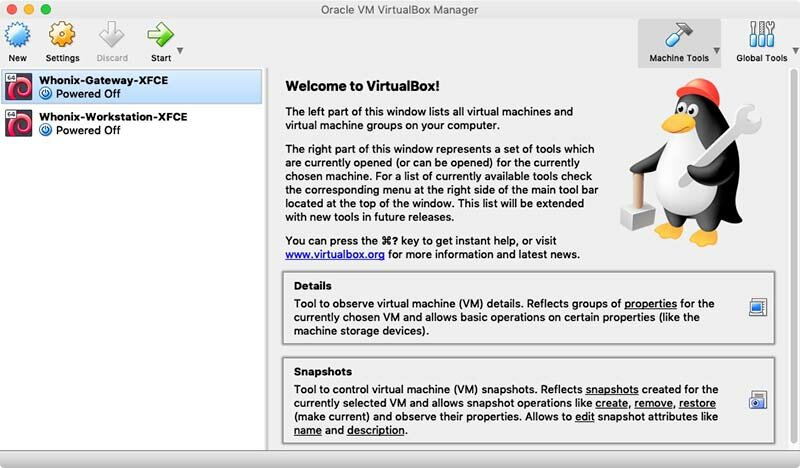Click the Discard toolbar icon
This screenshot has width=800, height=468.
(112, 36)
